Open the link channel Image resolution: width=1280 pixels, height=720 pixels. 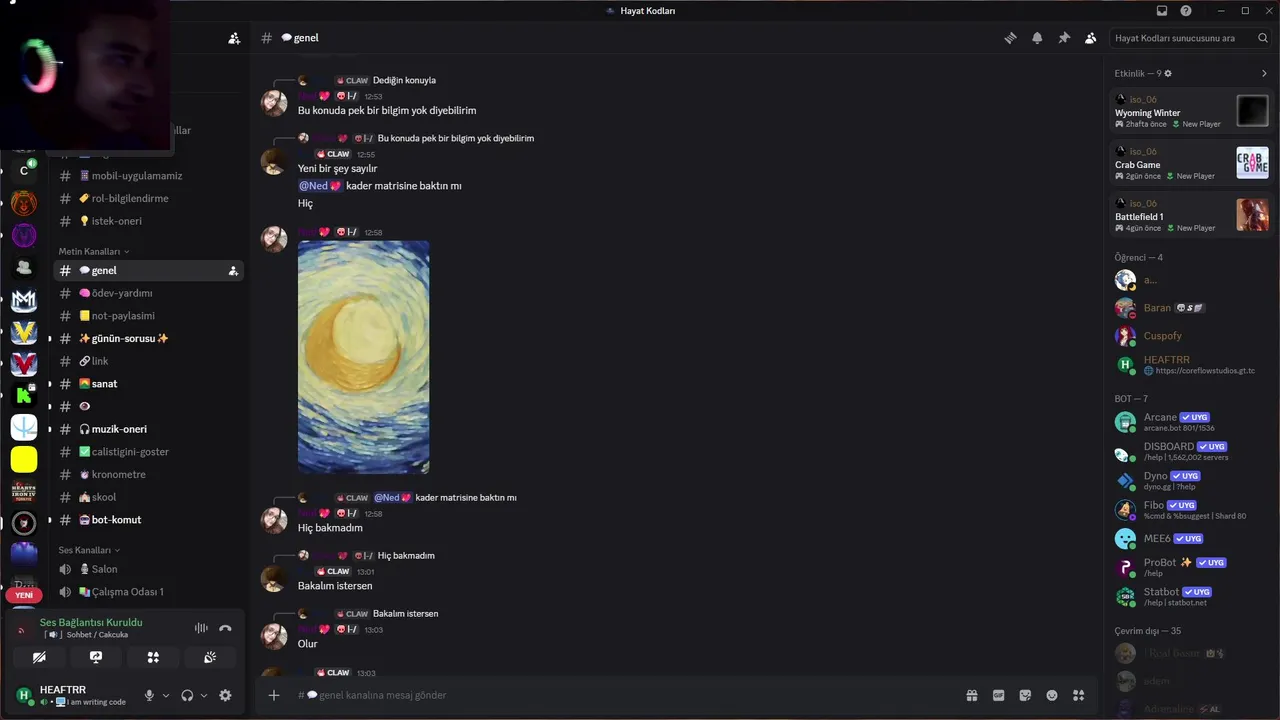tap(148, 361)
